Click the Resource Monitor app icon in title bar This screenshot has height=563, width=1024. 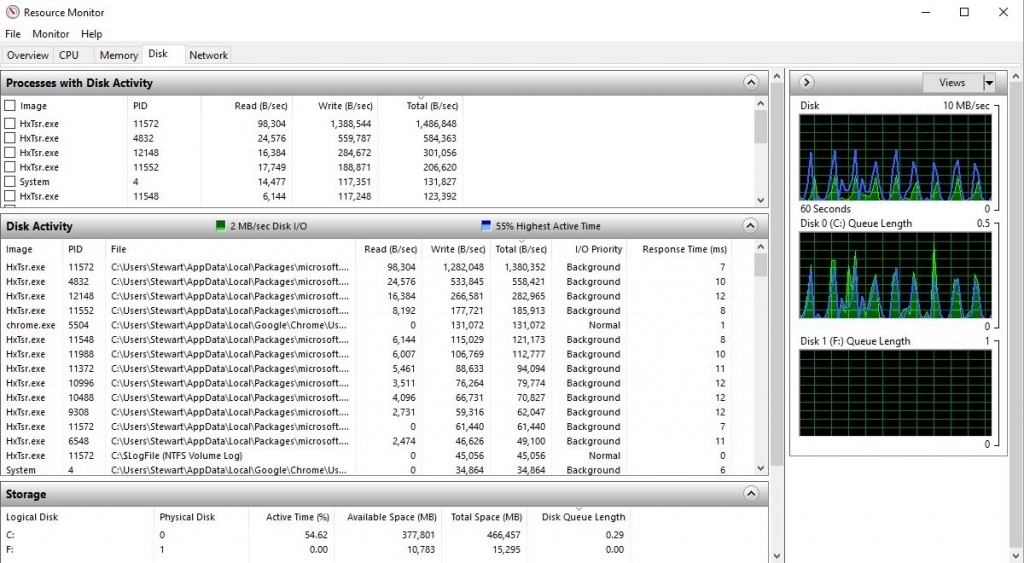(12, 13)
